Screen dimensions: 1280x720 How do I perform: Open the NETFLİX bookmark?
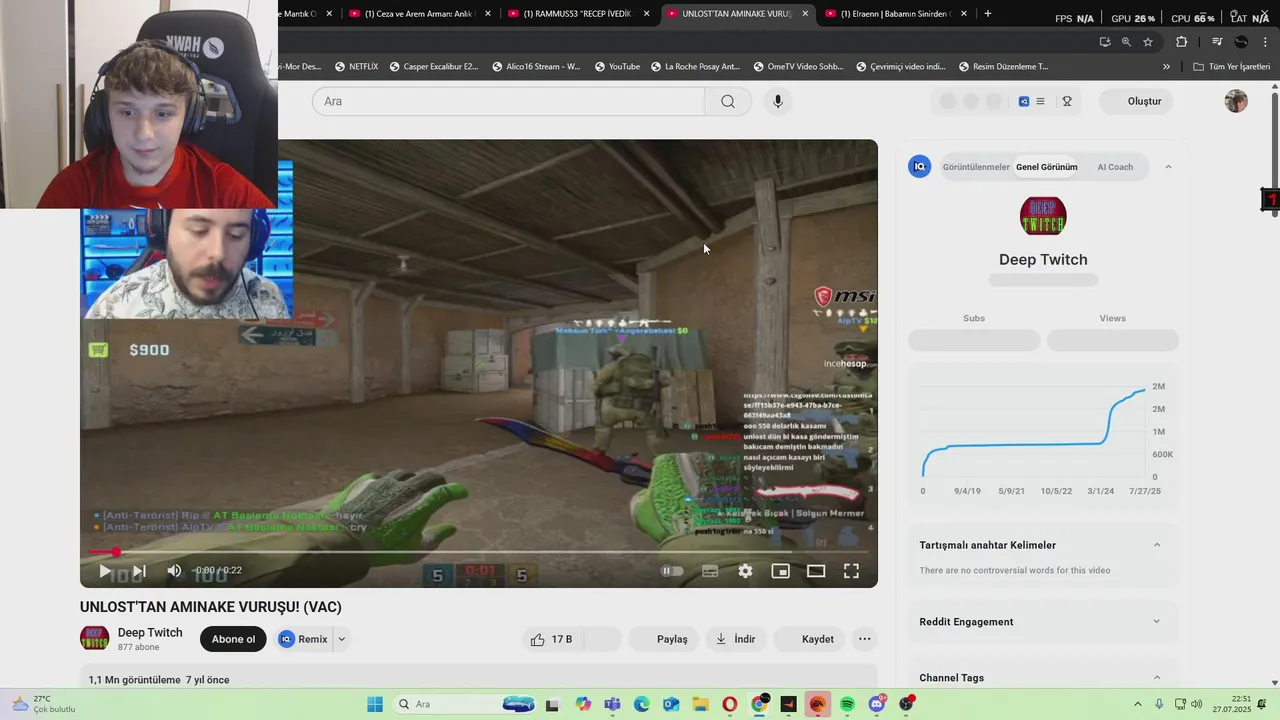tap(356, 67)
